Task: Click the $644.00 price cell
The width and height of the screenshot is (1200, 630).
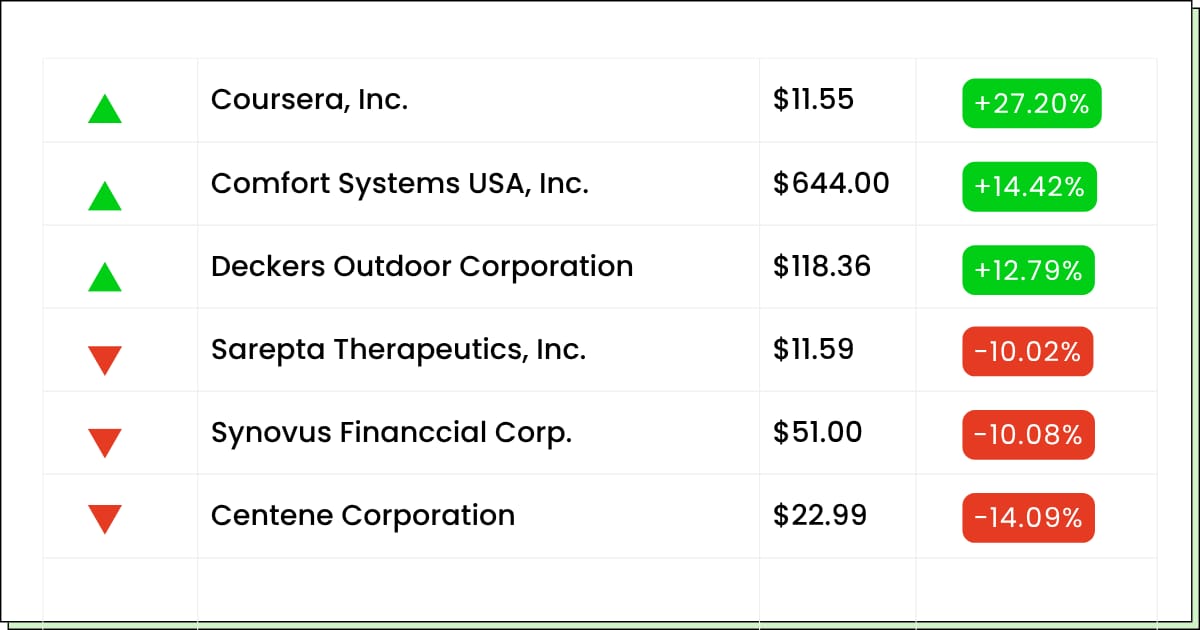Action: coord(838,184)
